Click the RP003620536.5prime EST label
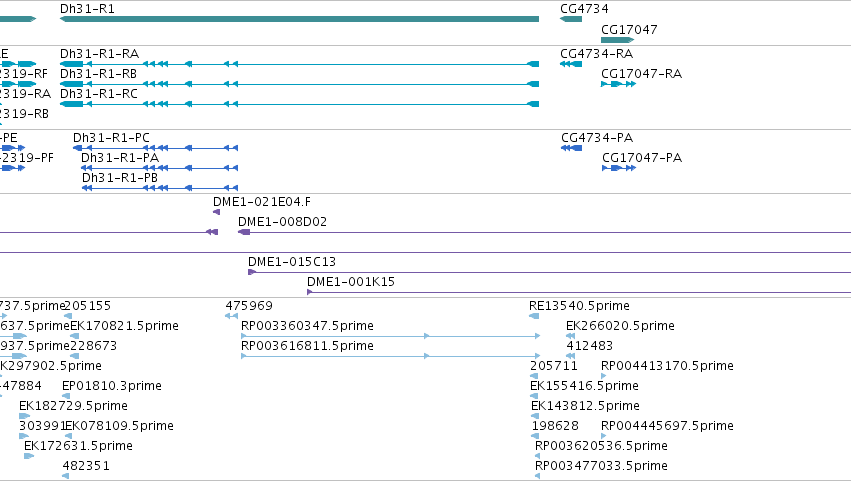The width and height of the screenshot is (851, 481). tap(601, 446)
